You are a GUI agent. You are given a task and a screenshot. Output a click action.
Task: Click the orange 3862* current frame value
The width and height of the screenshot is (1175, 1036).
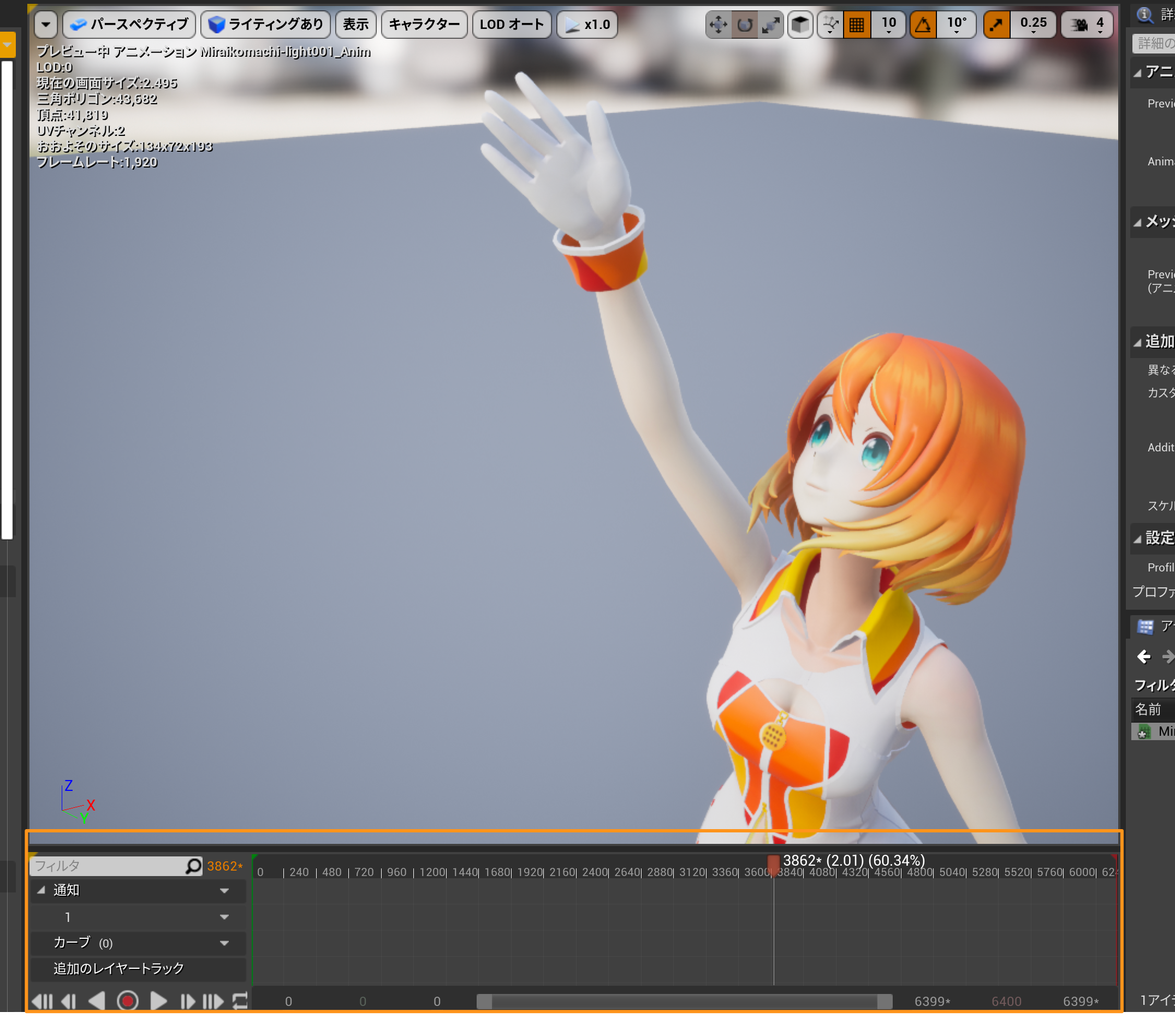225,866
